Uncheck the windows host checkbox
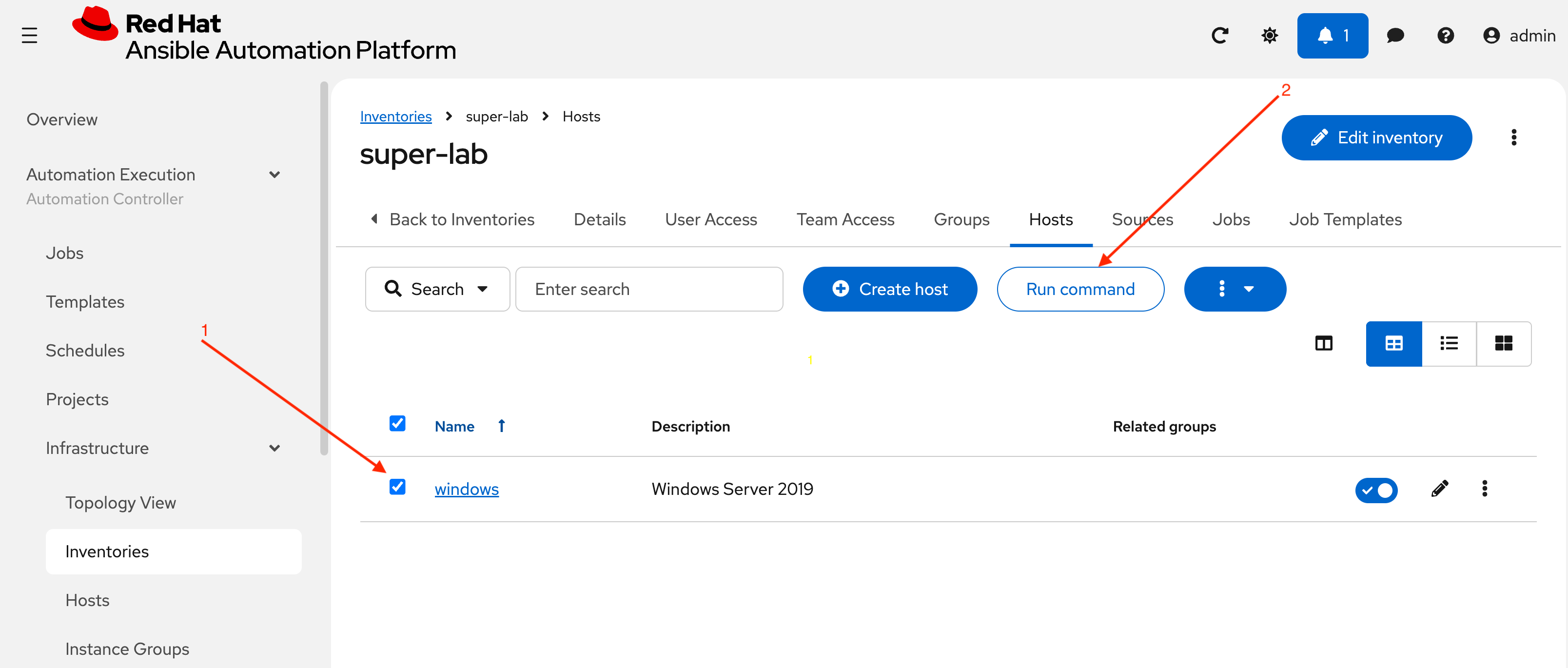This screenshot has width=1568, height=668. 397,487
